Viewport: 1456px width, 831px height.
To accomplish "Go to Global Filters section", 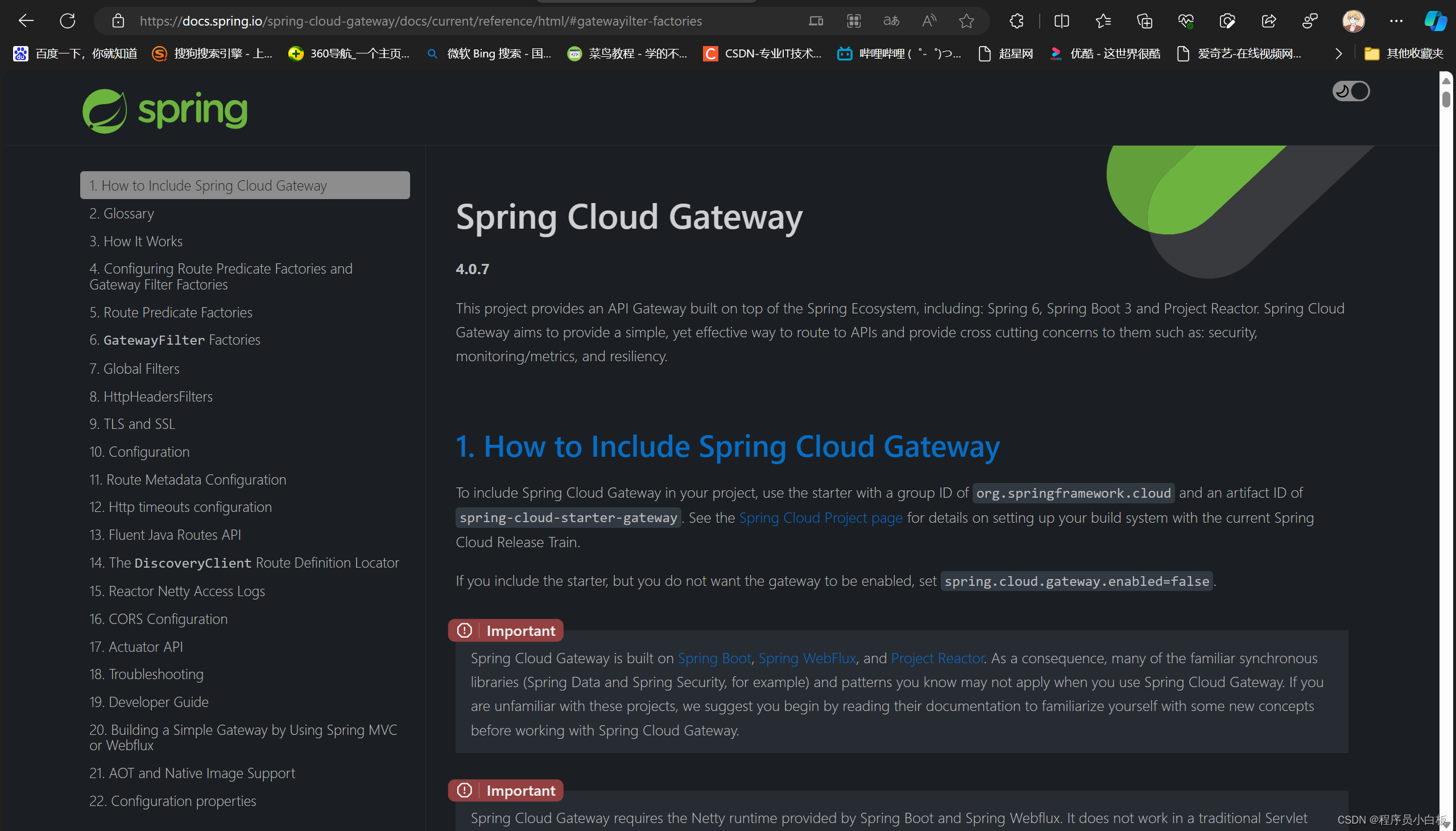I will (x=135, y=369).
